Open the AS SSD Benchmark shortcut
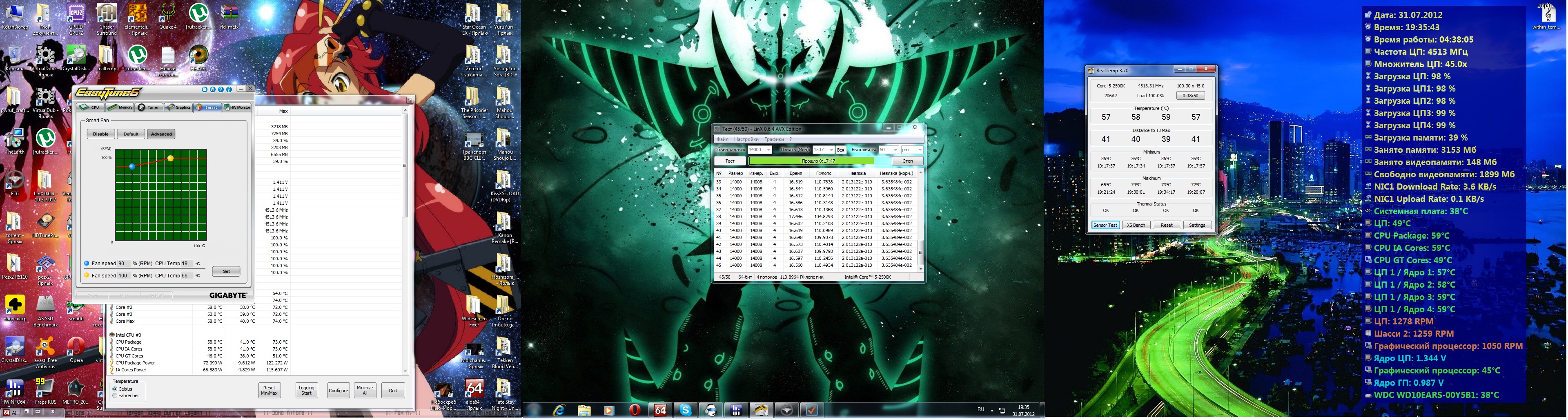 [x=45, y=311]
